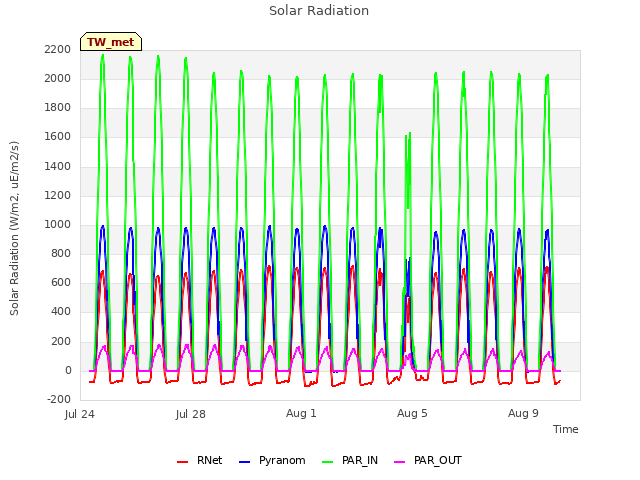Click the Solar Radiation chart title
The image size is (640, 480).
(x=319, y=11)
